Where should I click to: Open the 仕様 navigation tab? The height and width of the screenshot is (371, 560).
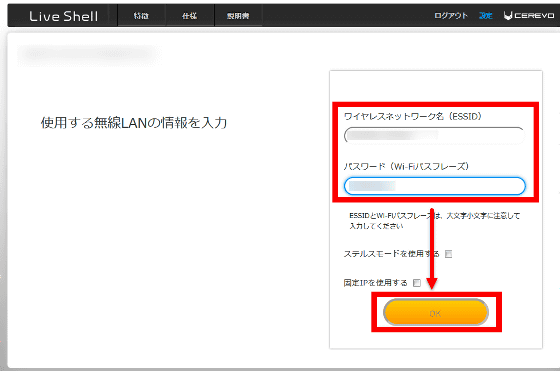(189, 16)
